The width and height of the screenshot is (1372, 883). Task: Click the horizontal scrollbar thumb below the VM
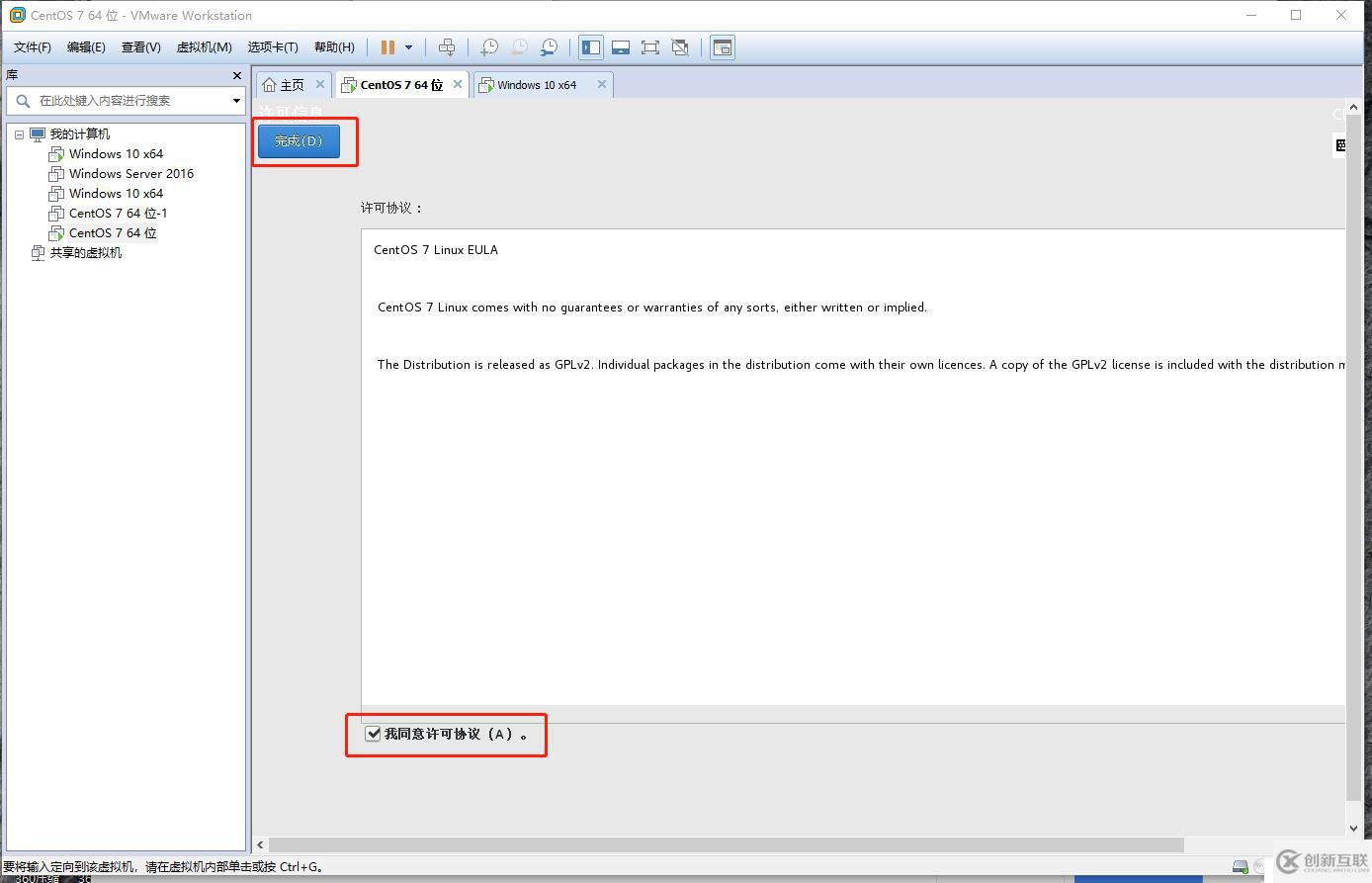click(727, 844)
